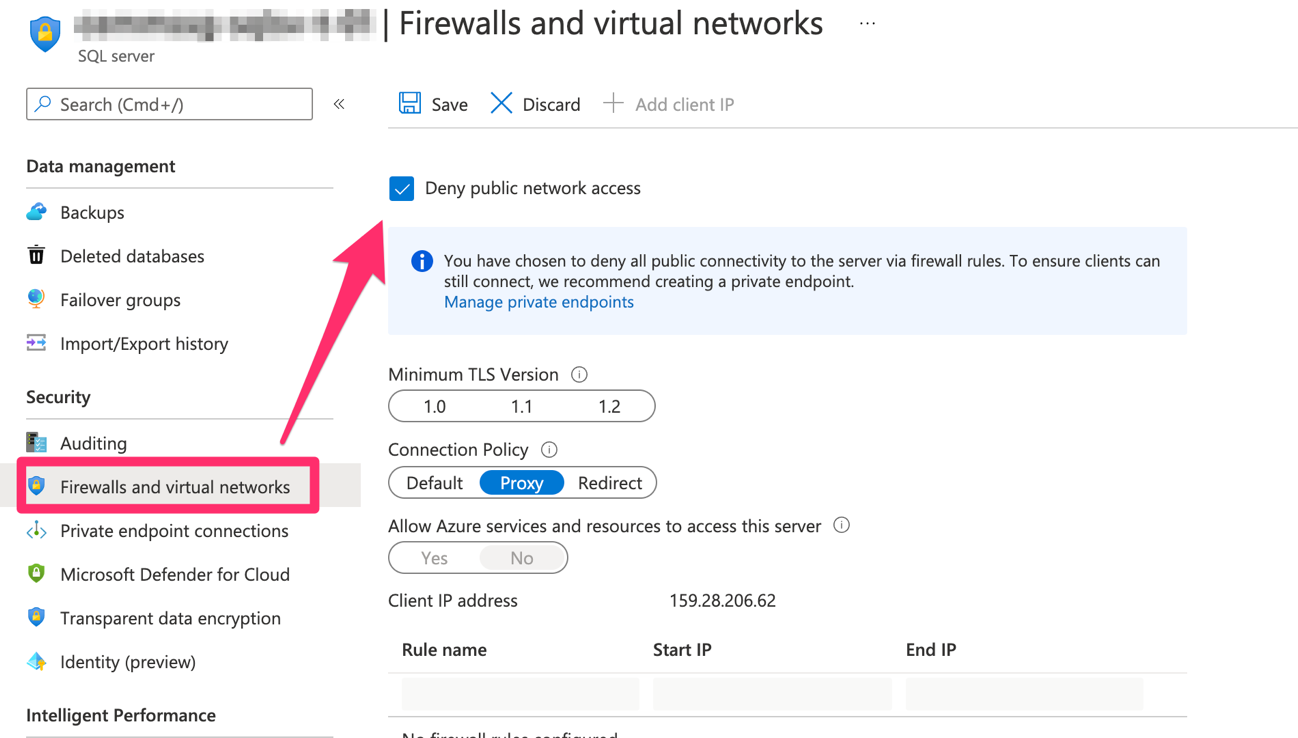Click Manage private endpoints link
This screenshot has height=738, width=1298.
pos(539,302)
